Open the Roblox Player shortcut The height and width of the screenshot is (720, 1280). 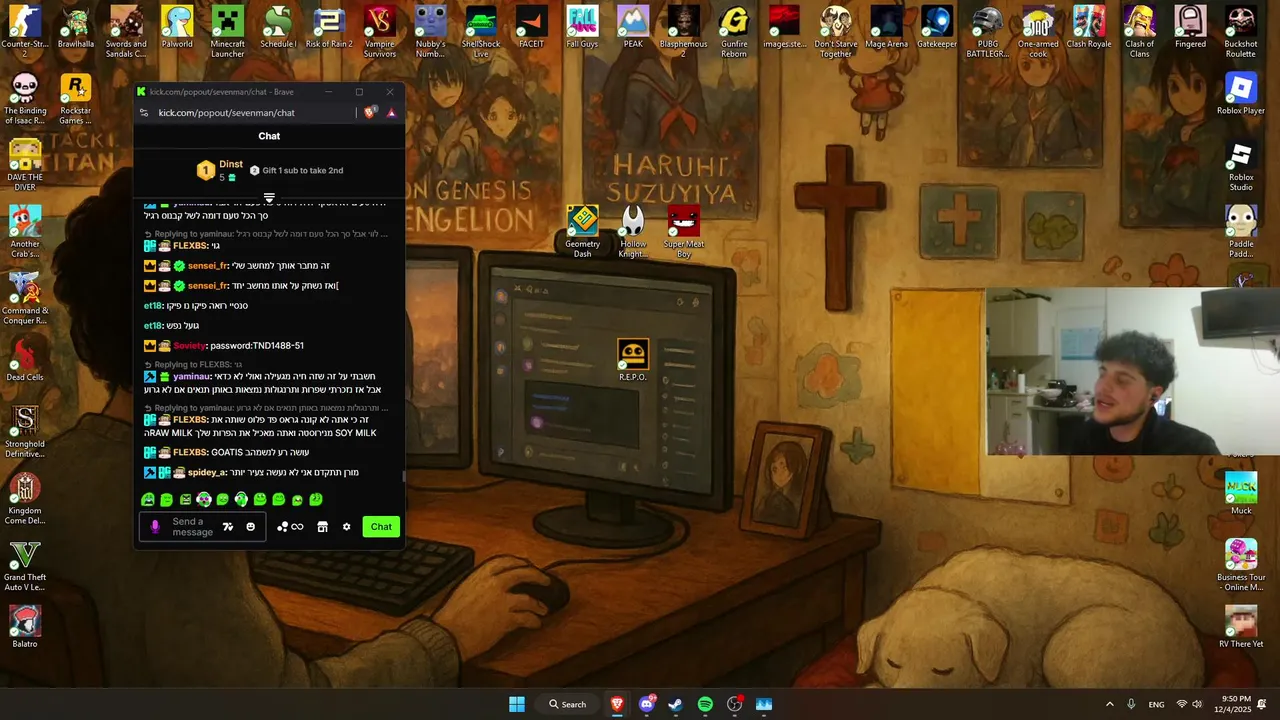(x=1241, y=95)
